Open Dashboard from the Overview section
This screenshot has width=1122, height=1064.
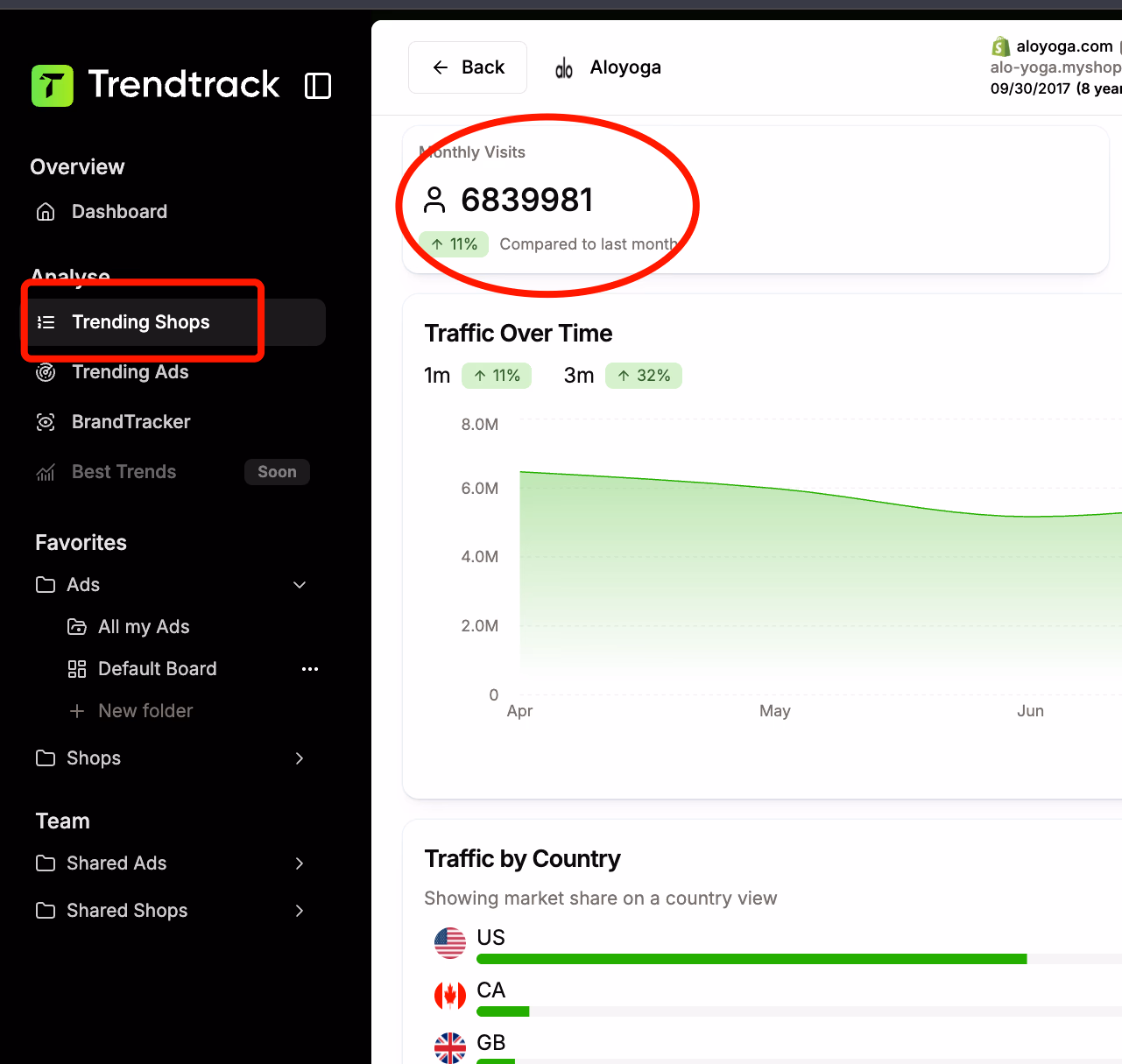pyautogui.click(x=119, y=211)
